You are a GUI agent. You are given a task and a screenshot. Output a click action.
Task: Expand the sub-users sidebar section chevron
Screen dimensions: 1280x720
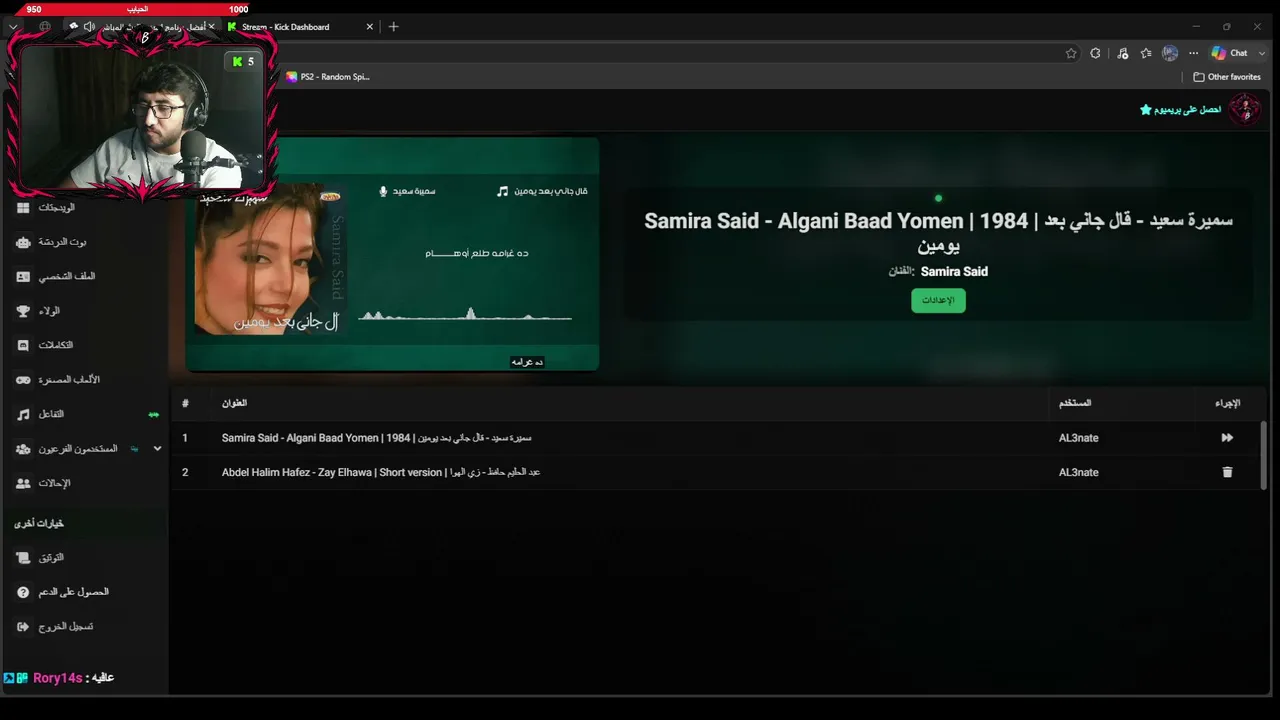point(157,449)
